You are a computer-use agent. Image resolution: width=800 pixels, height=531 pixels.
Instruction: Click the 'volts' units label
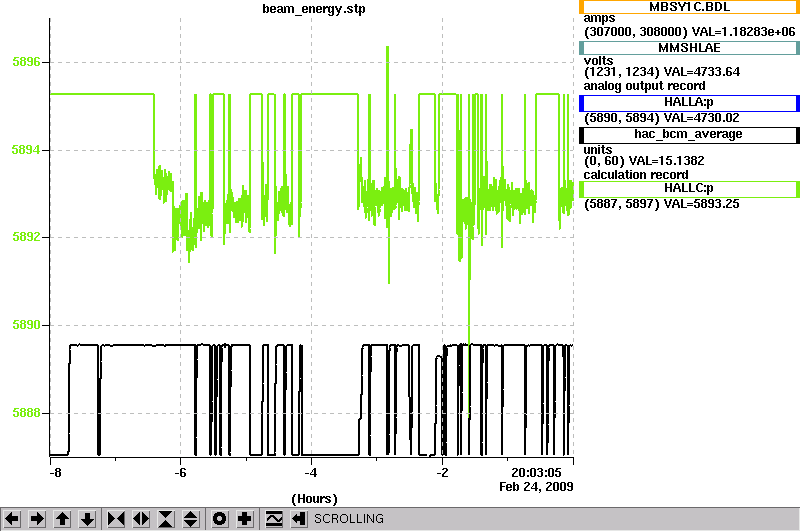(598, 61)
